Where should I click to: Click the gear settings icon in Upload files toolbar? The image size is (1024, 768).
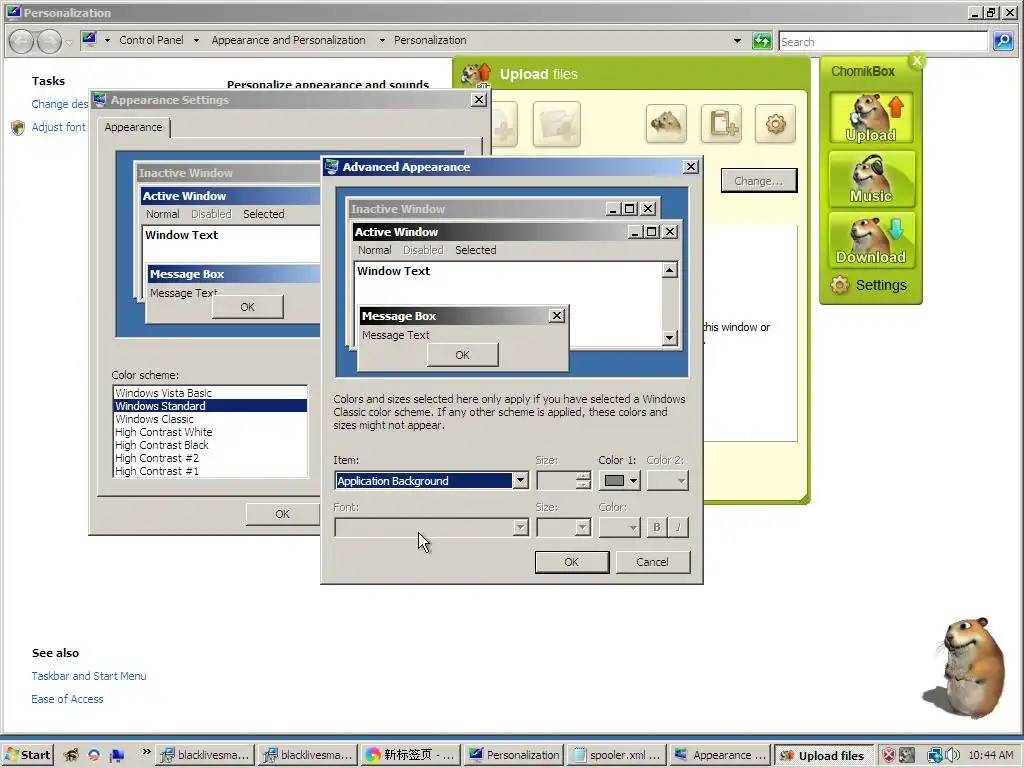775,123
